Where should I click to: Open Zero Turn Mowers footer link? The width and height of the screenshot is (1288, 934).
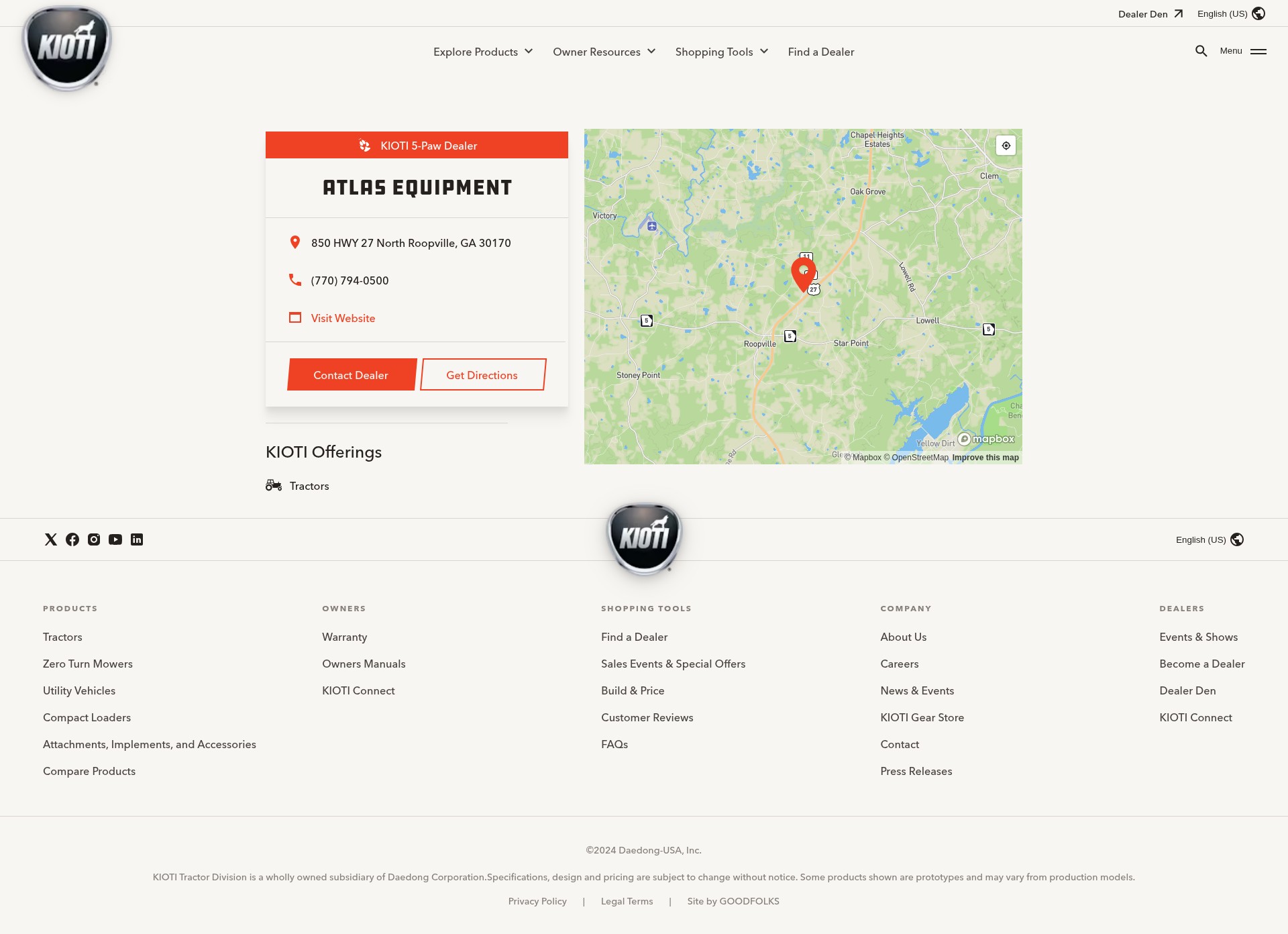88,664
